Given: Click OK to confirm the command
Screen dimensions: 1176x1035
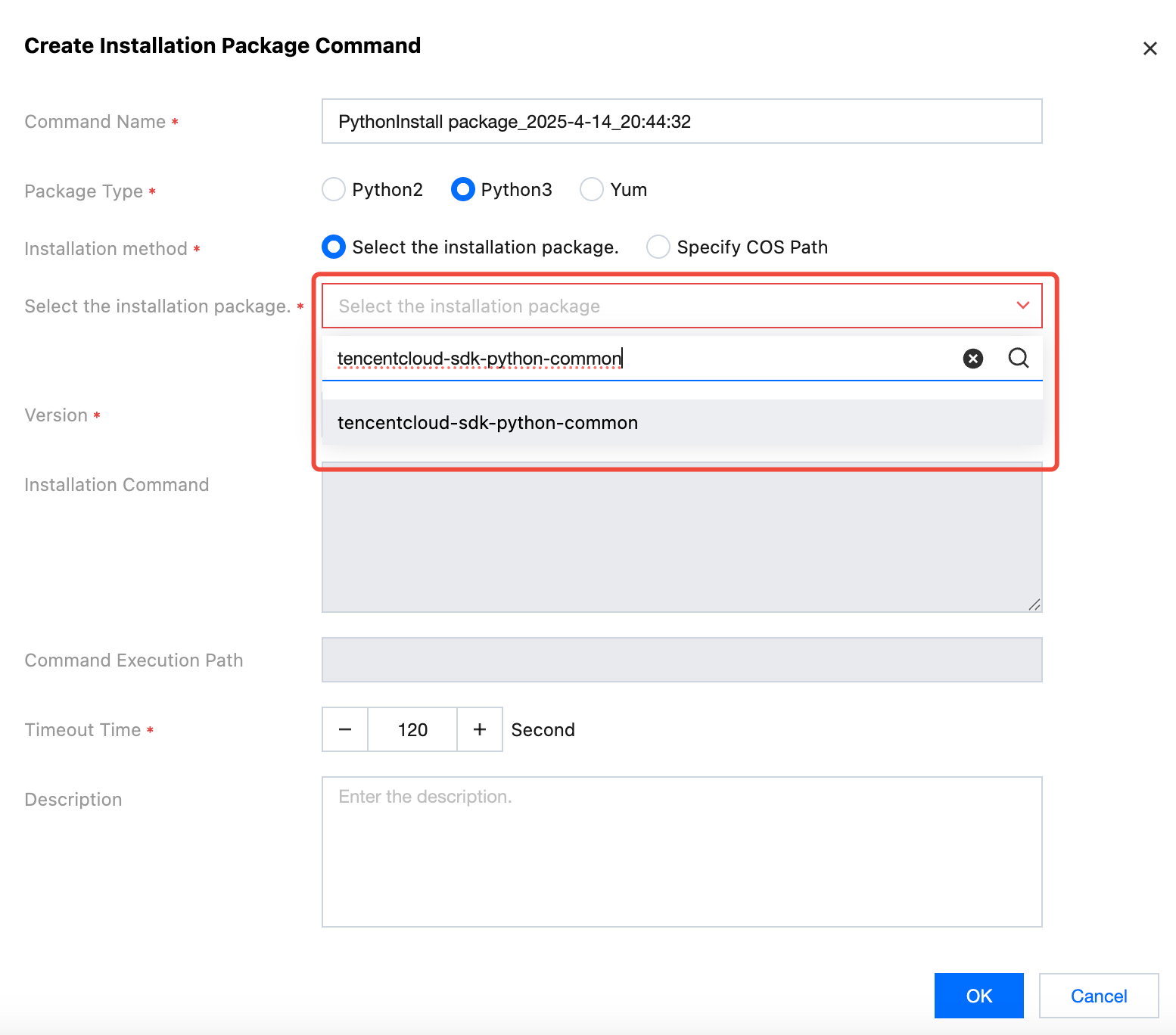Looking at the screenshot, I should (x=978, y=996).
